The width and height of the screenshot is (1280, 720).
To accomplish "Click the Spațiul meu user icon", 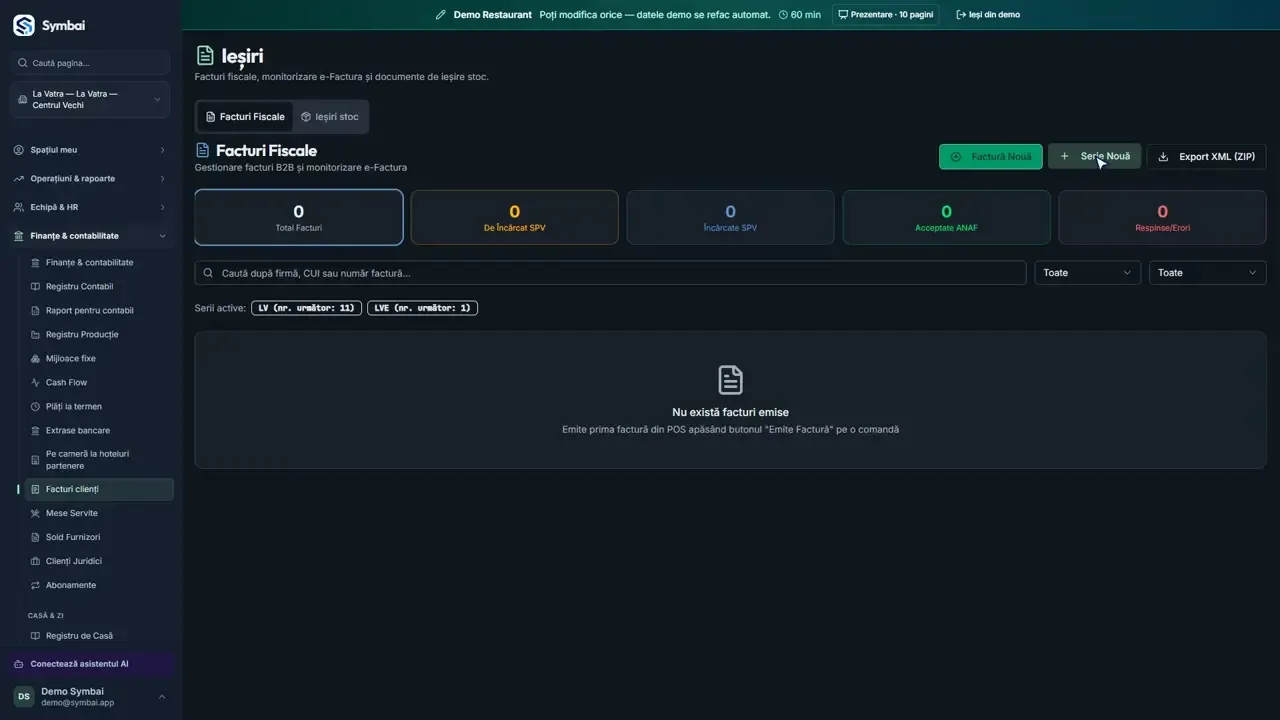I will tap(19, 150).
